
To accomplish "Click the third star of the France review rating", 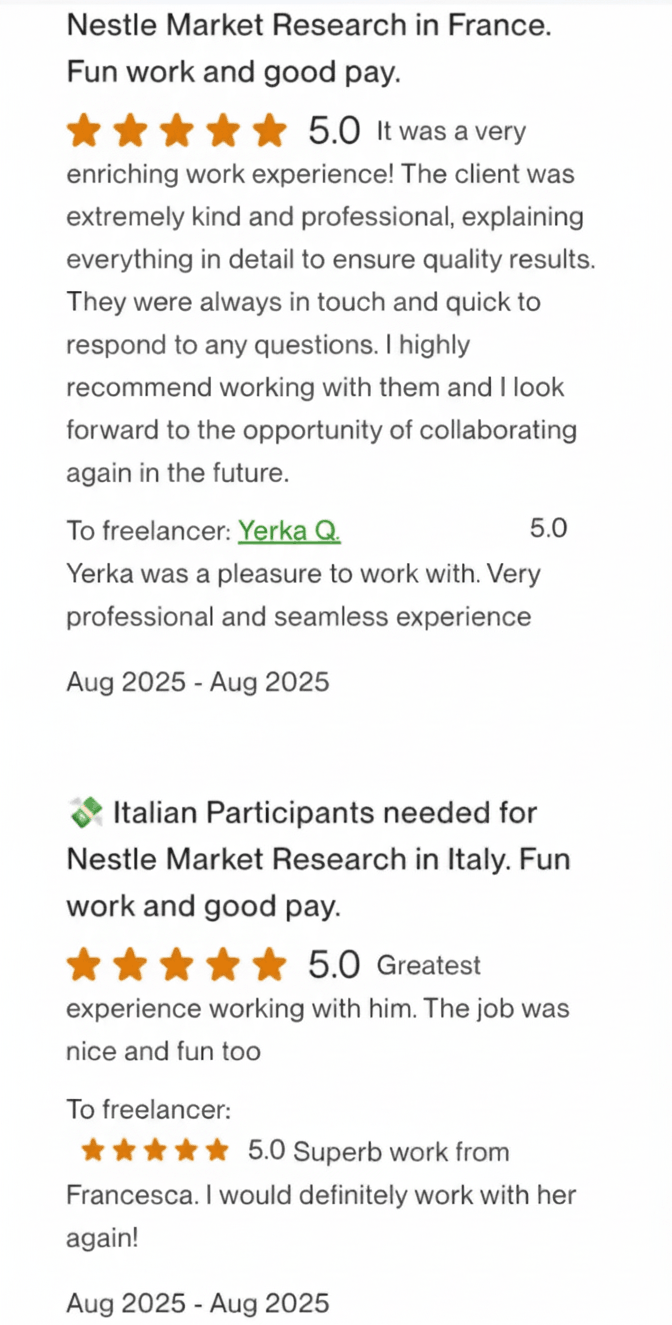I will point(176,131).
